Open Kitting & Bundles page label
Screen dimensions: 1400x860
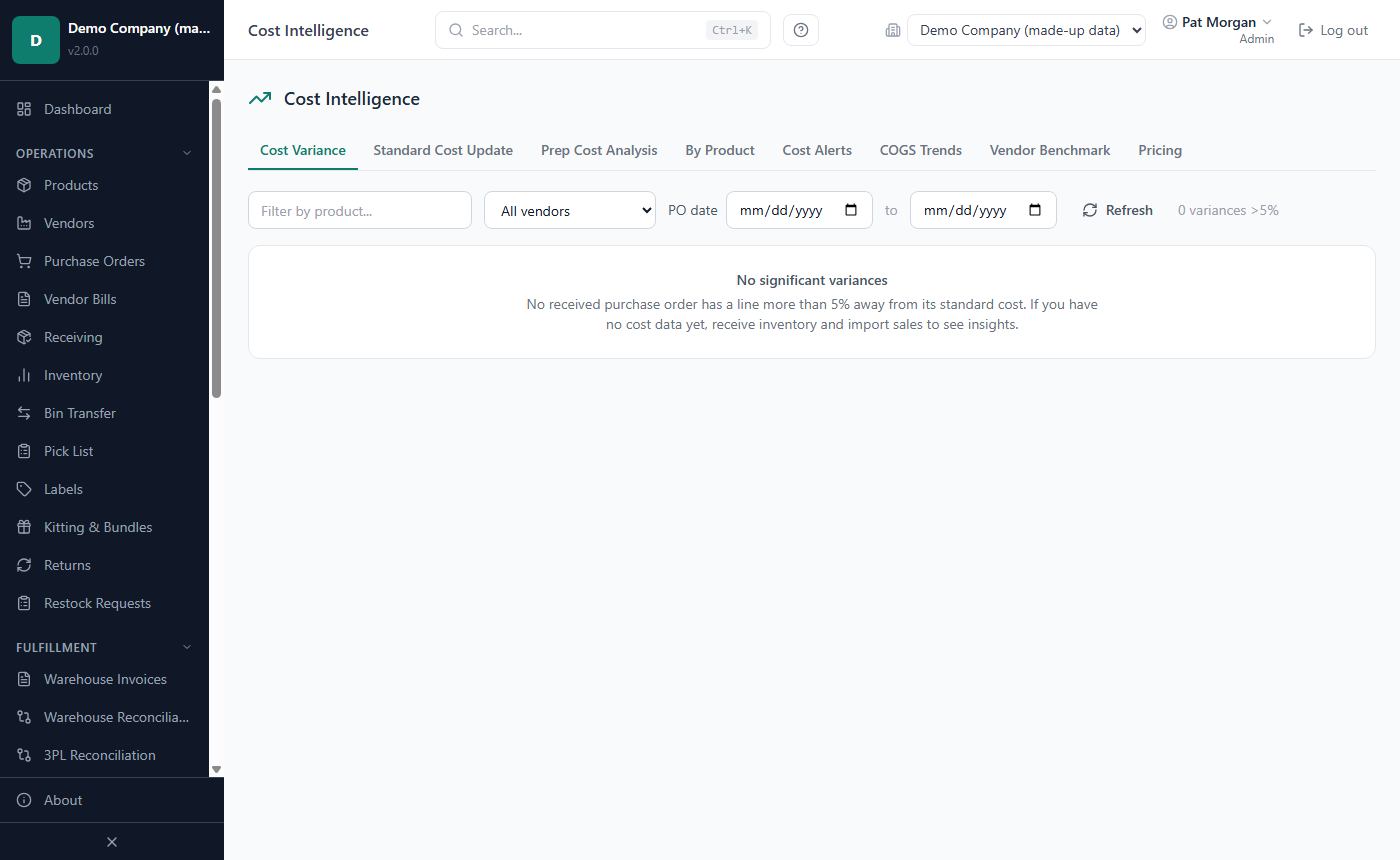[x=98, y=527]
